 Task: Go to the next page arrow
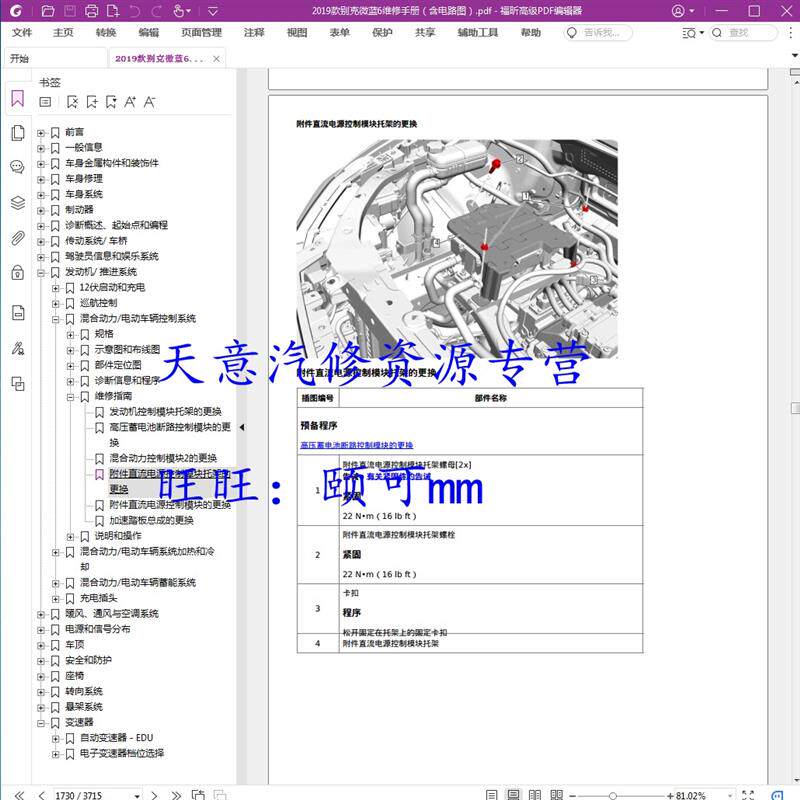154,795
